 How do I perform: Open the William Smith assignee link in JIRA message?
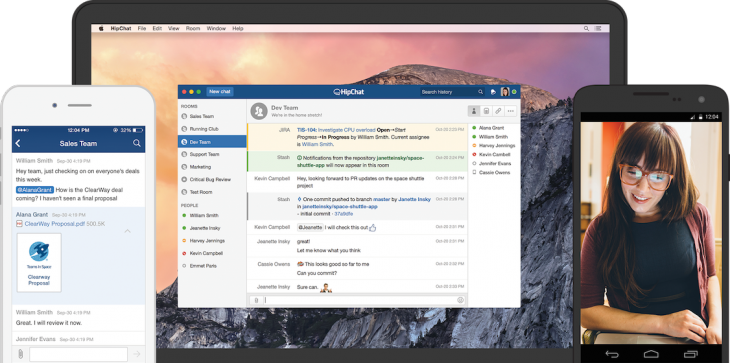[x=317, y=144]
